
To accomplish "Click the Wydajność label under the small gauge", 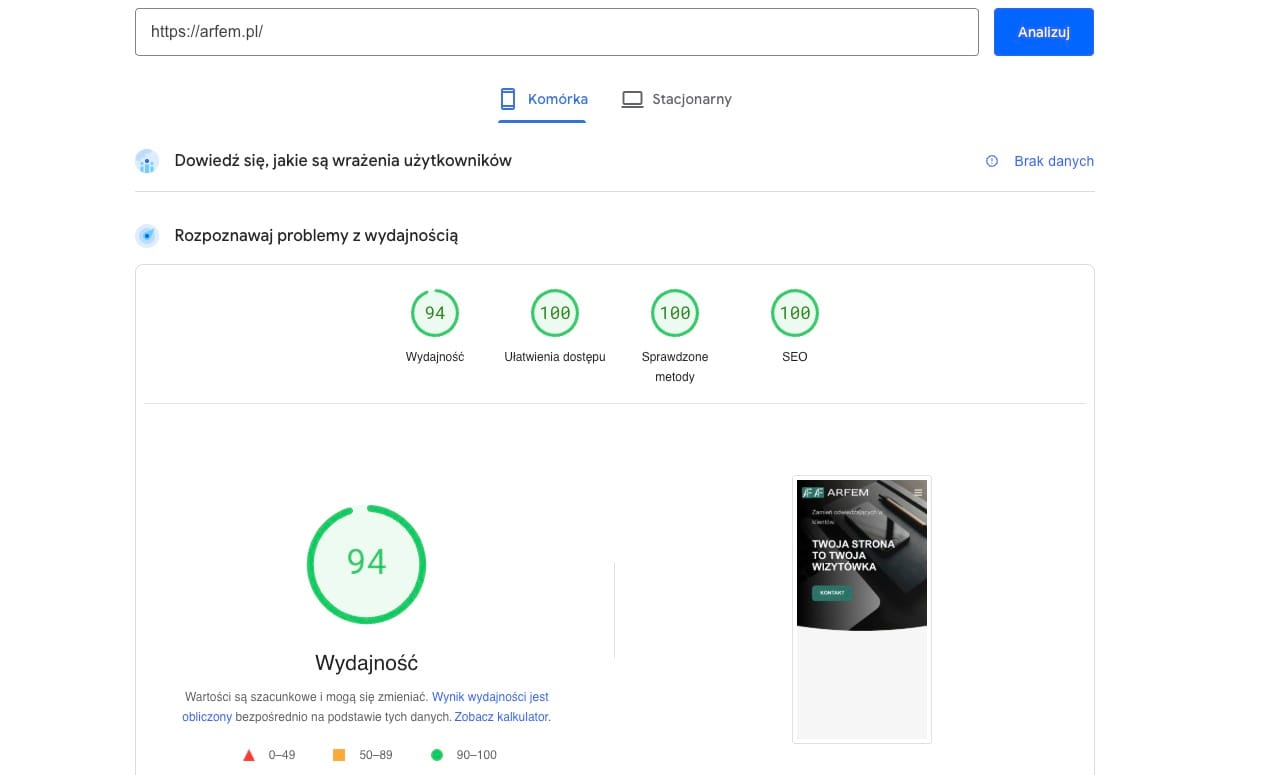I will (x=435, y=357).
